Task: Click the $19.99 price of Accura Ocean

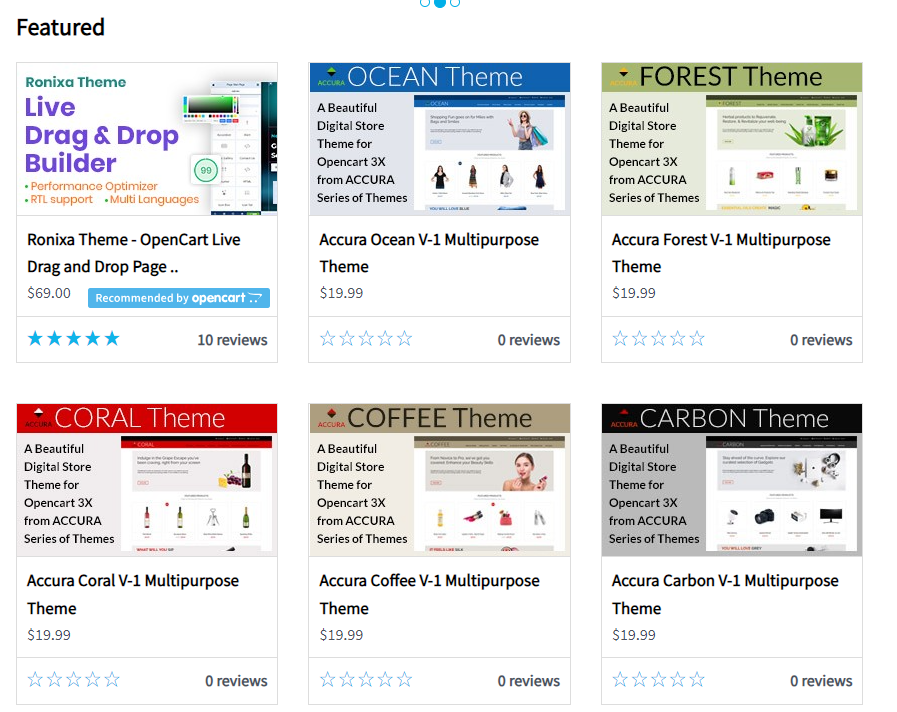Action: click(x=342, y=293)
